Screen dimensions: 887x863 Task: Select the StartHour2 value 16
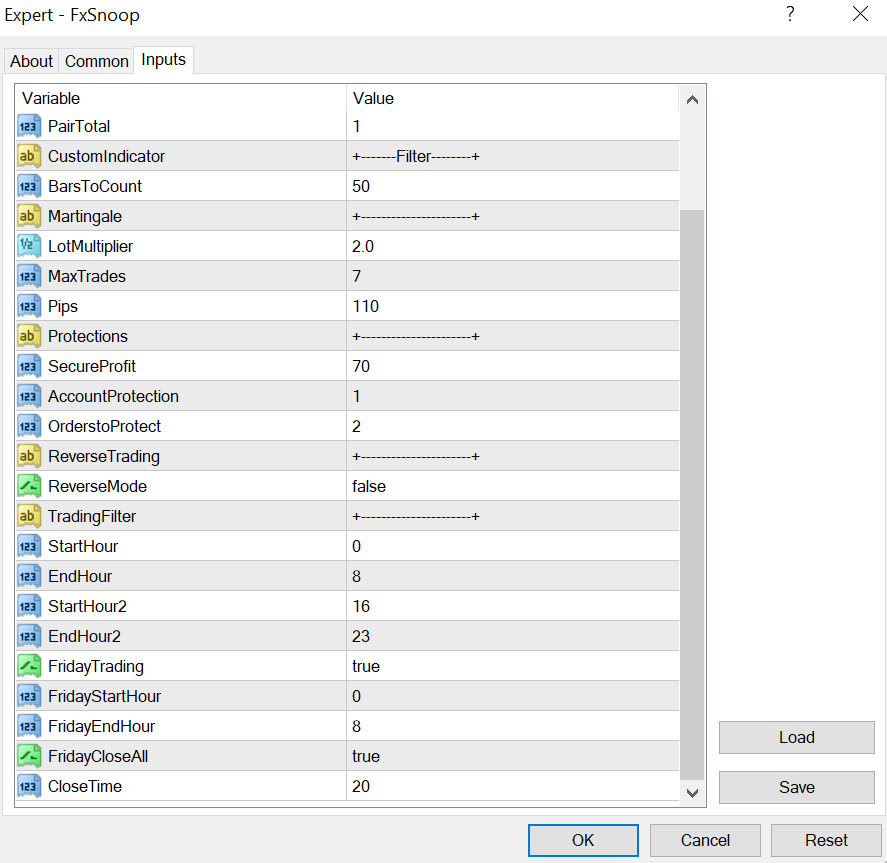(x=361, y=606)
